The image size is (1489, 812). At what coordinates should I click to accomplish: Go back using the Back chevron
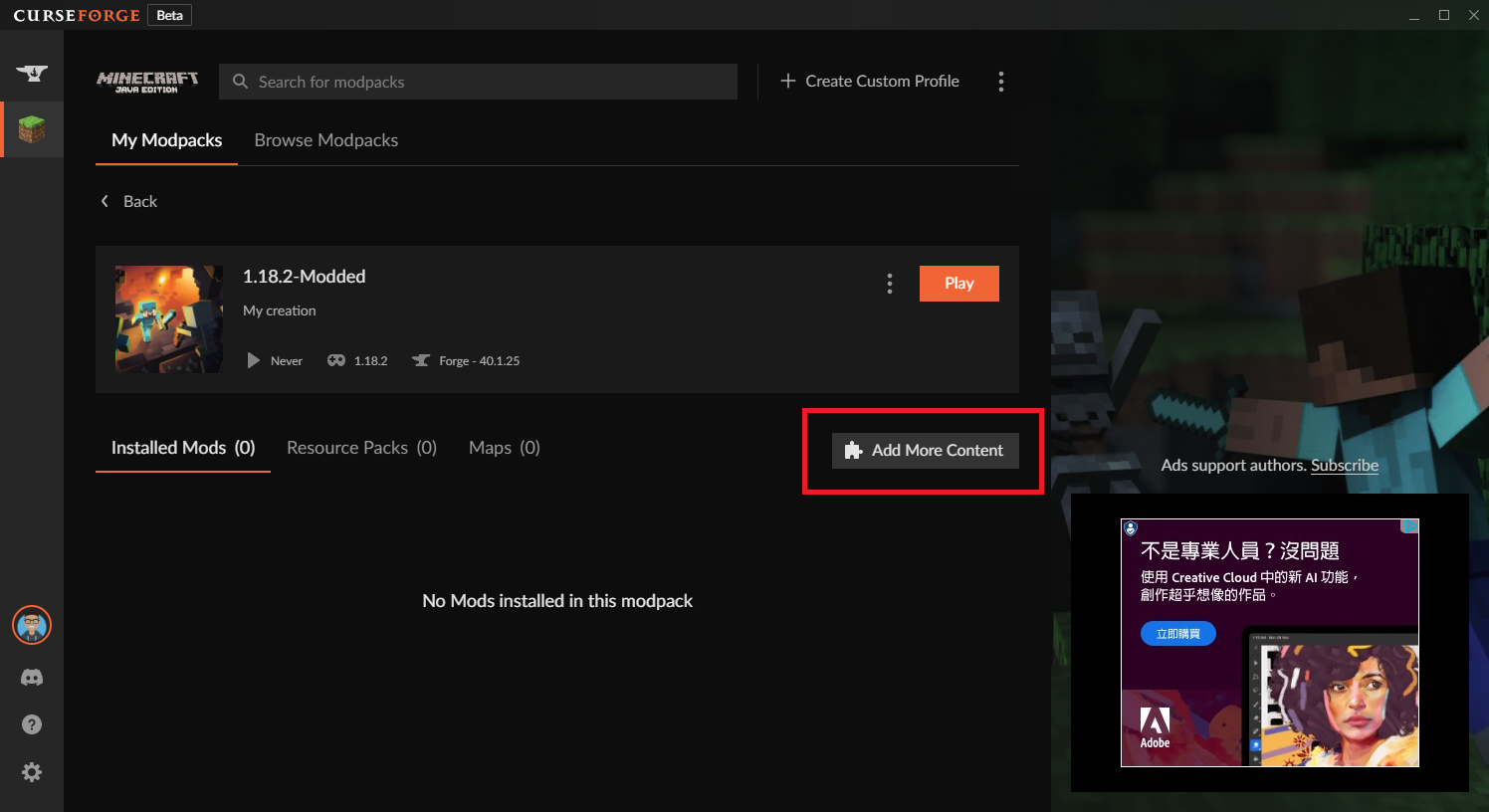128,201
